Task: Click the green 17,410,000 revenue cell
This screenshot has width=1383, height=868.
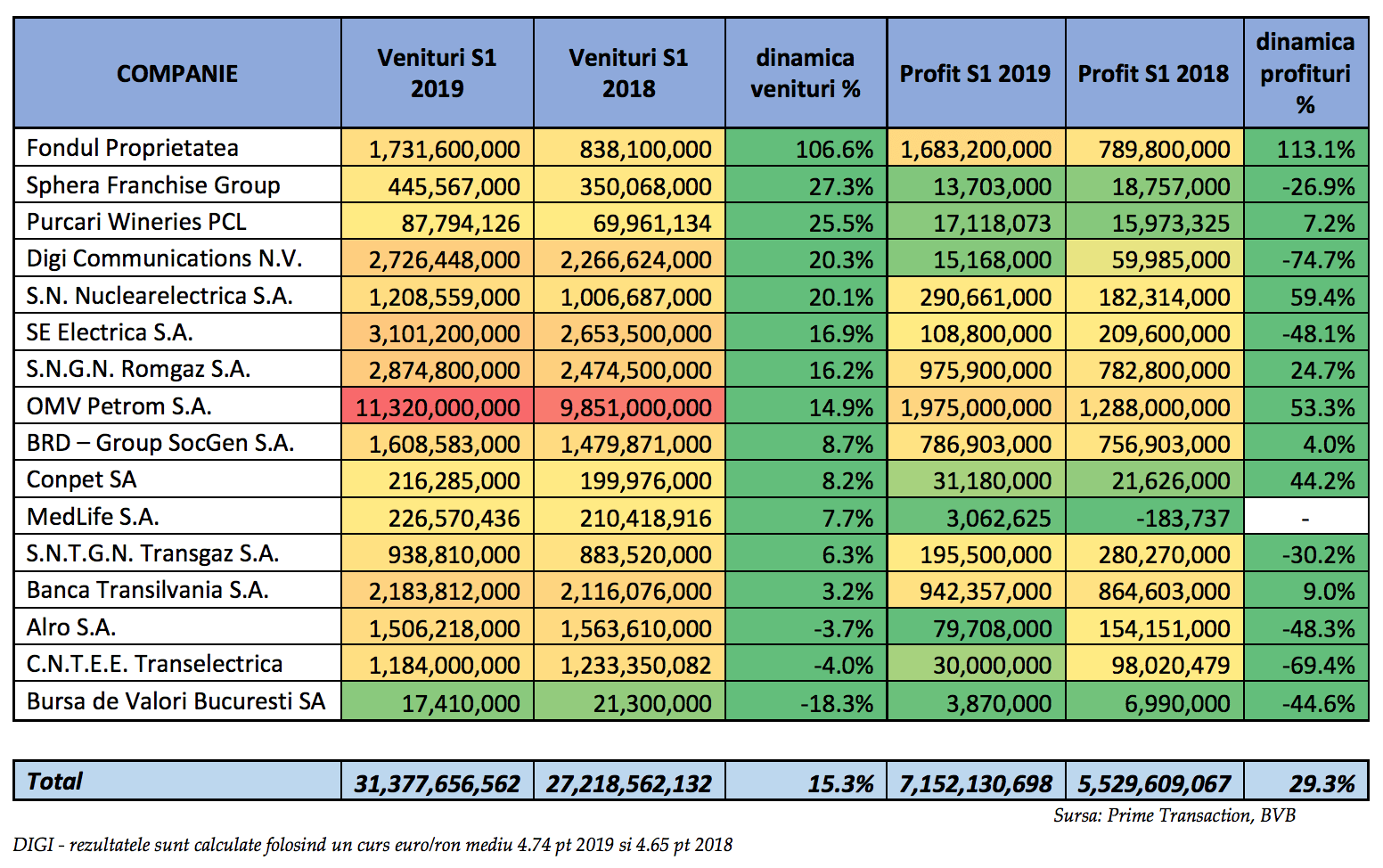Action: tap(437, 701)
